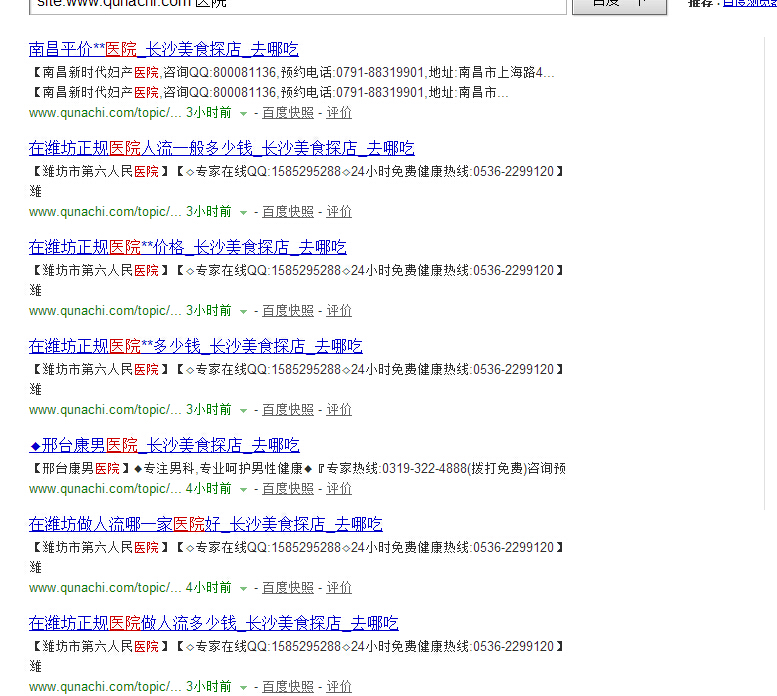Viewport: 777px width, 696px height.
Task: Click 评价 for 邢台康男医院 result
Action: point(339,489)
